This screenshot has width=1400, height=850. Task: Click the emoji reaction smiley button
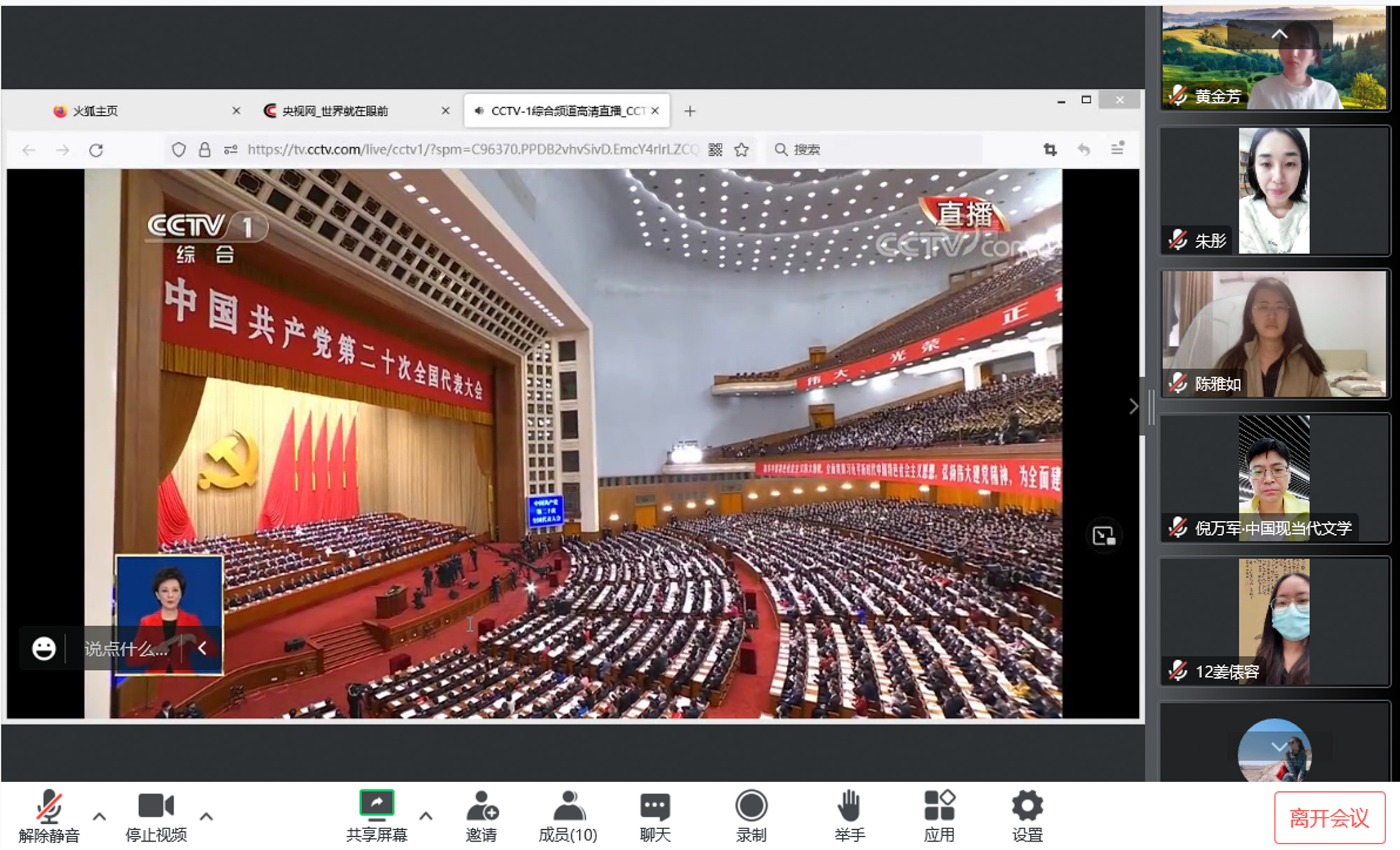click(43, 649)
